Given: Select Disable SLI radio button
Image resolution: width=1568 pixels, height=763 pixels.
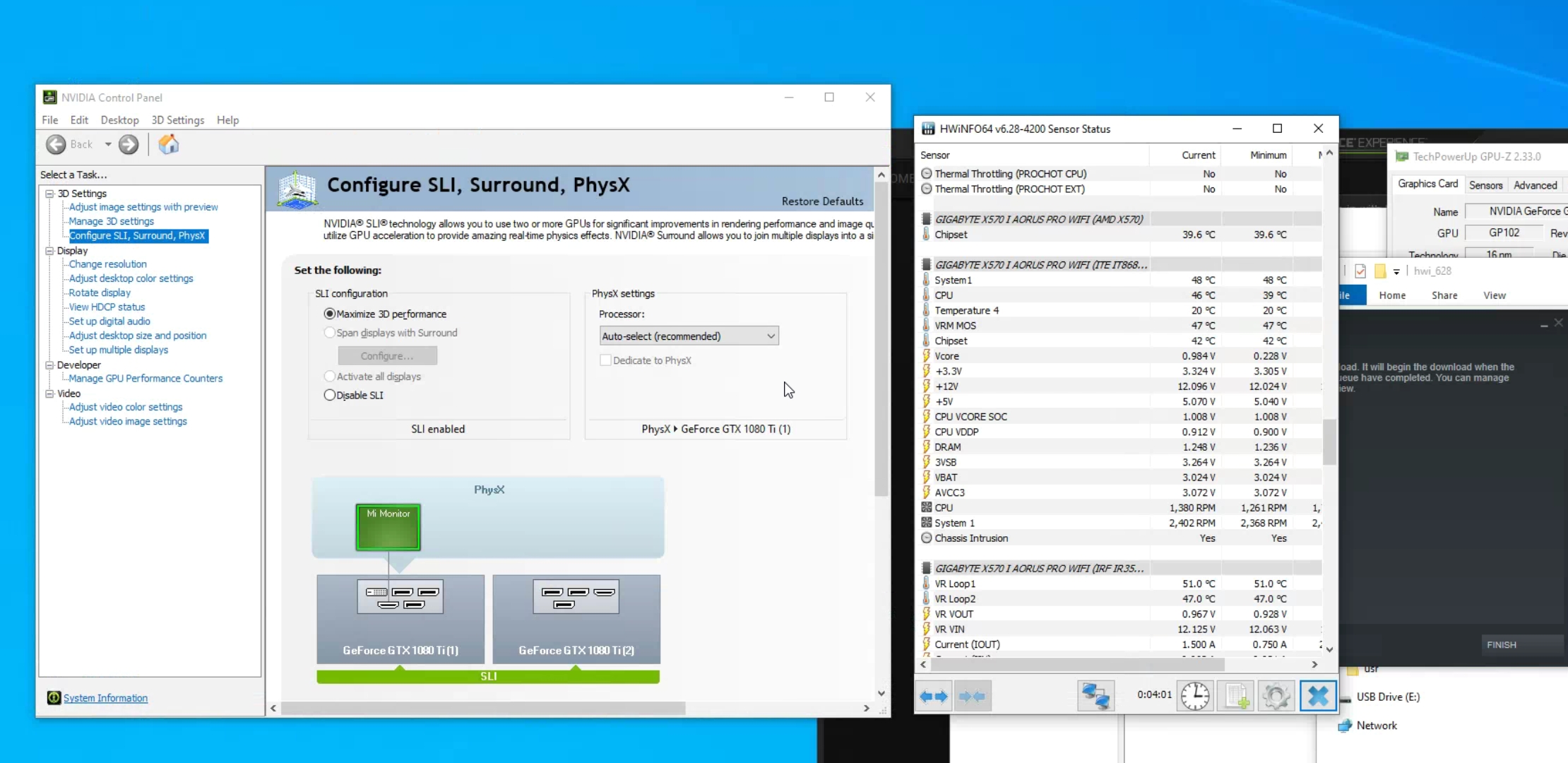Looking at the screenshot, I should click(330, 396).
